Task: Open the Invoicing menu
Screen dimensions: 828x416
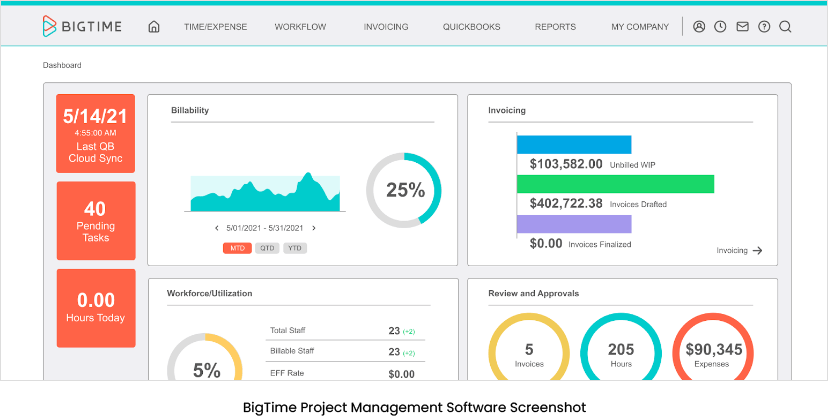Action: pyautogui.click(x=386, y=27)
